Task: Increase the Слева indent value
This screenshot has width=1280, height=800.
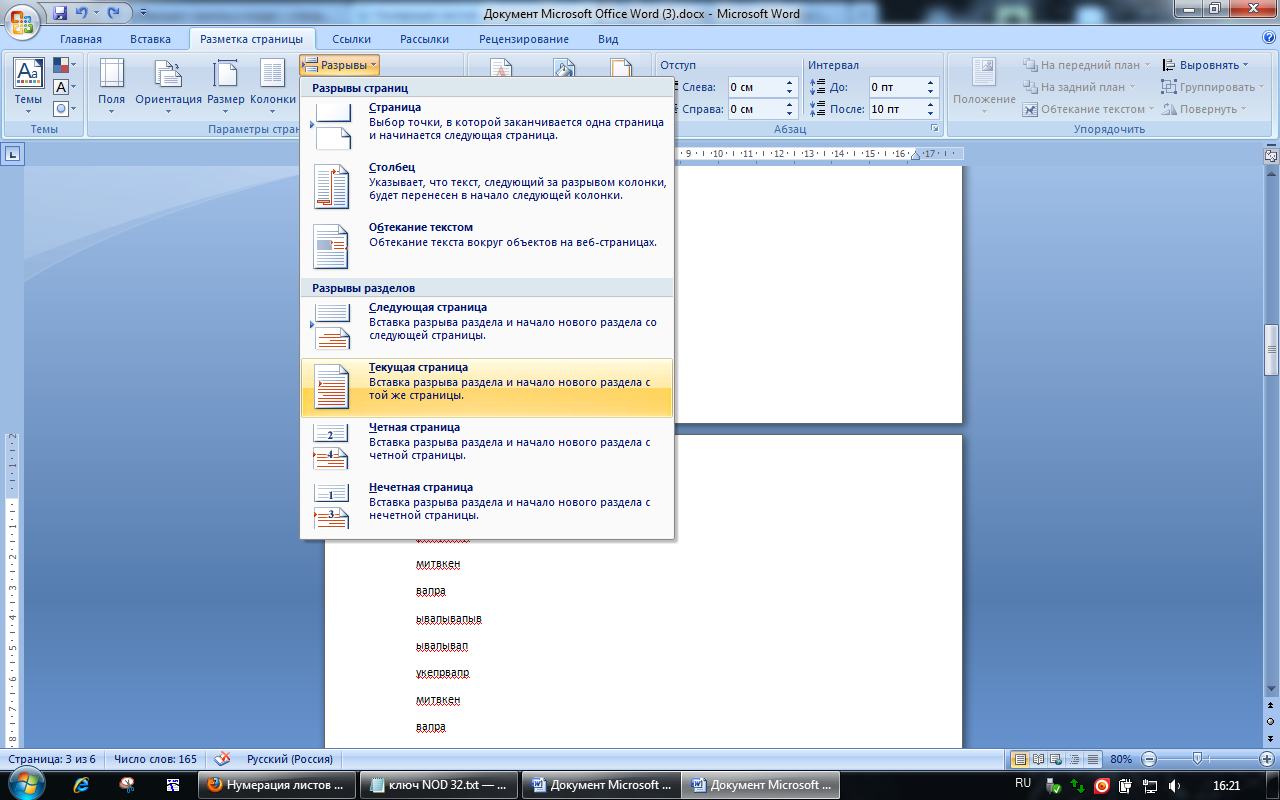Action: click(790, 83)
